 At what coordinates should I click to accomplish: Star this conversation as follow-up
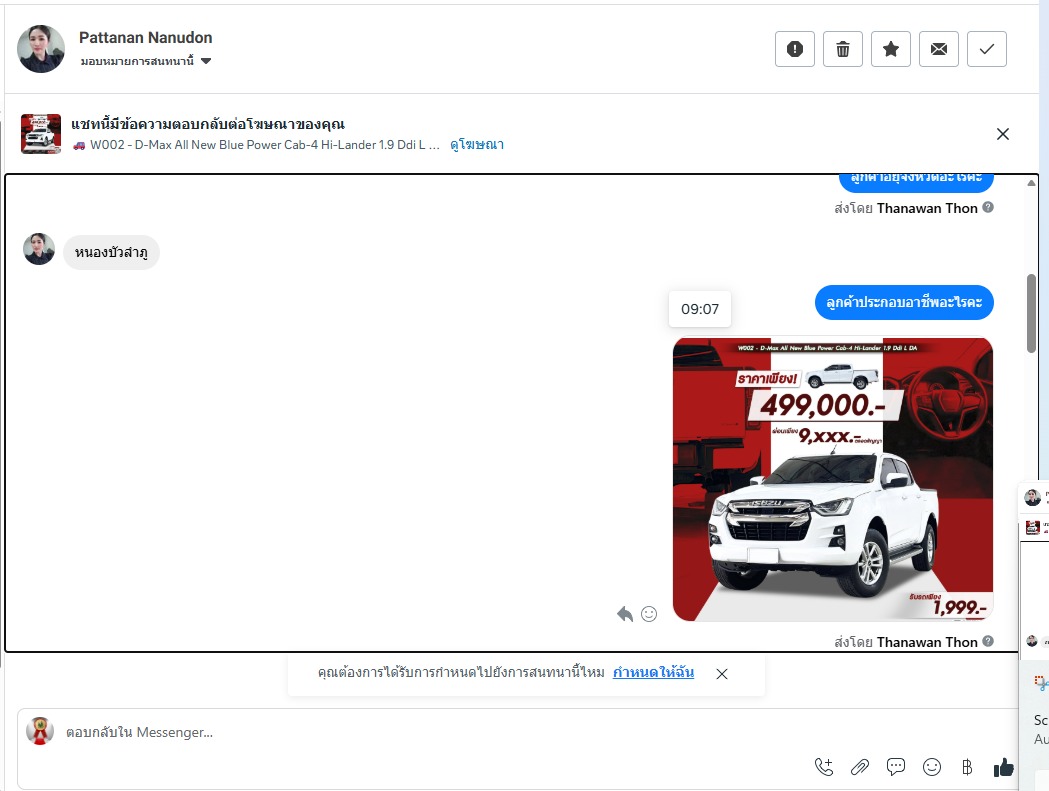[891, 49]
